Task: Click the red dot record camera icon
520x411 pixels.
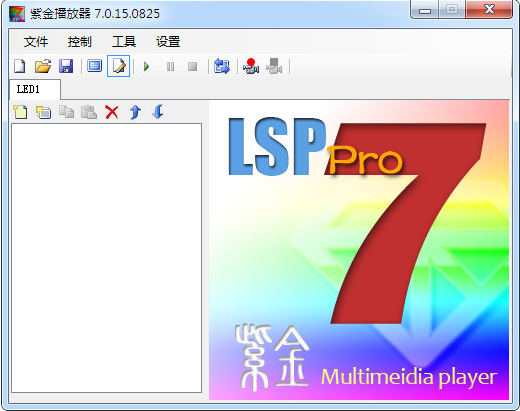Action: 251,66
